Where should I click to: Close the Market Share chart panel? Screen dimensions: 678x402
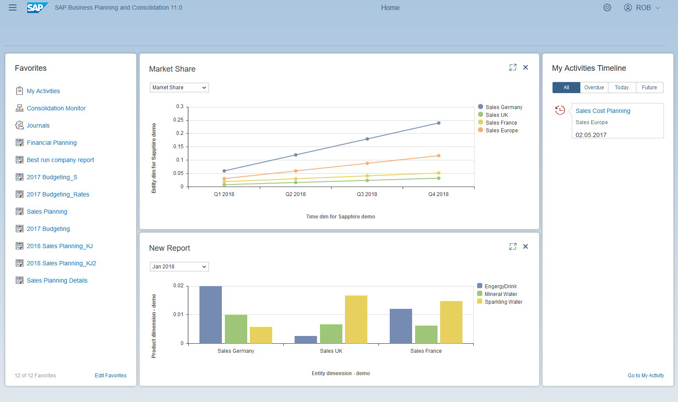525,67
